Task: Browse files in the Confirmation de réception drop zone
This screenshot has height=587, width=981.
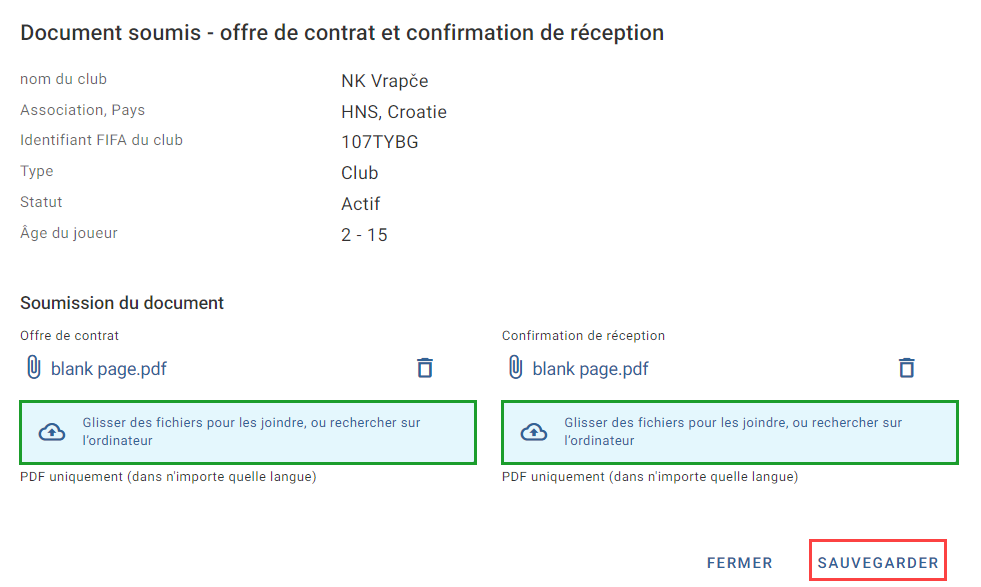Action: pos(730,432)
